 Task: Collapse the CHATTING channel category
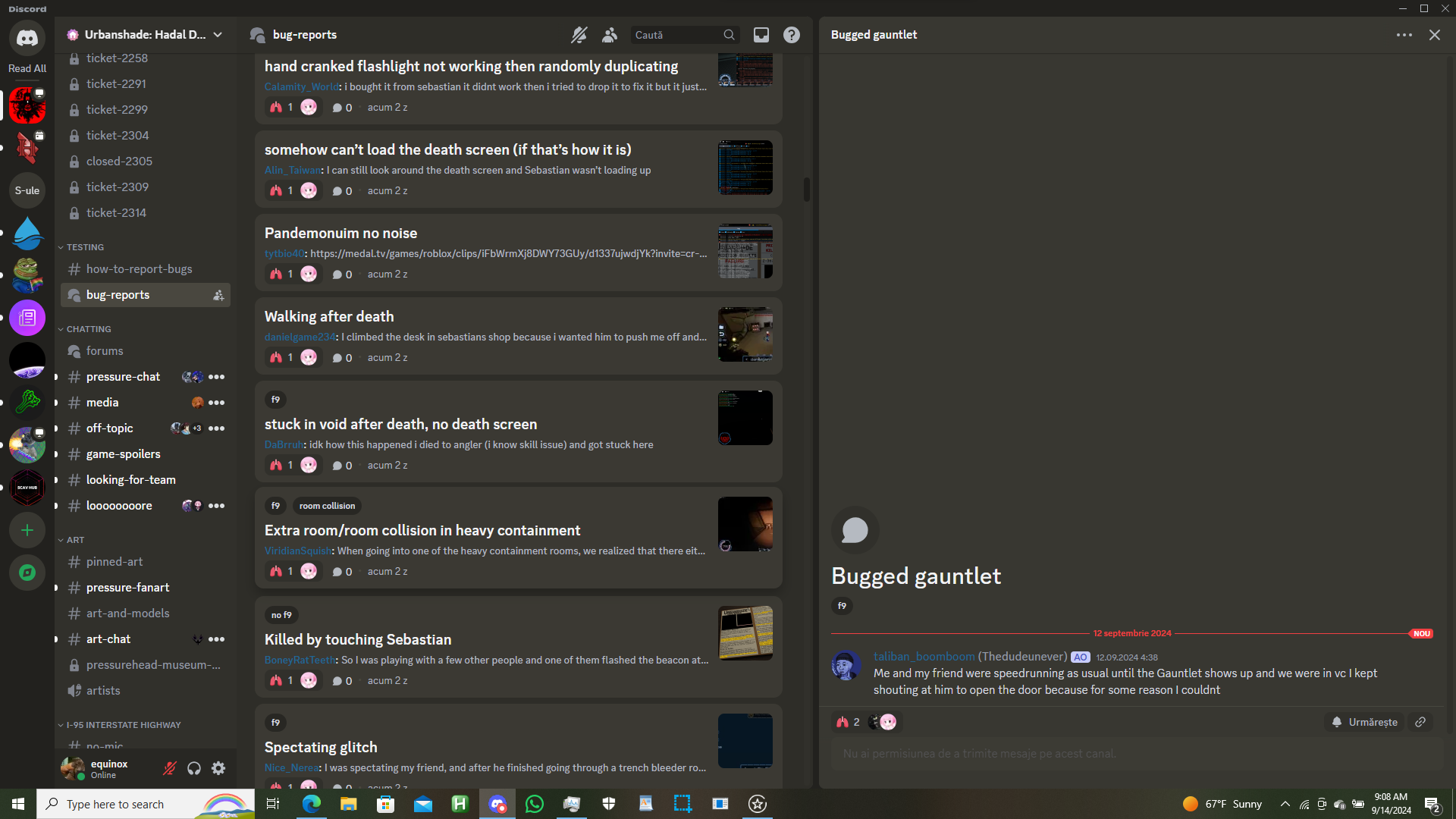tap(88, 329)
